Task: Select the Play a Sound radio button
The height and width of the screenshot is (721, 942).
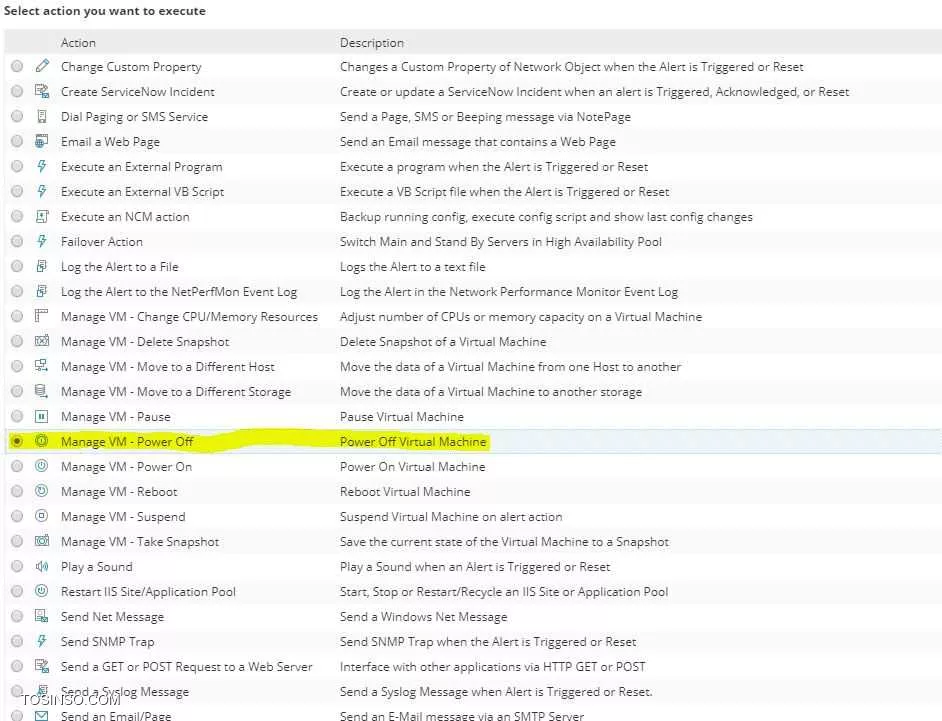Action: 17,566
